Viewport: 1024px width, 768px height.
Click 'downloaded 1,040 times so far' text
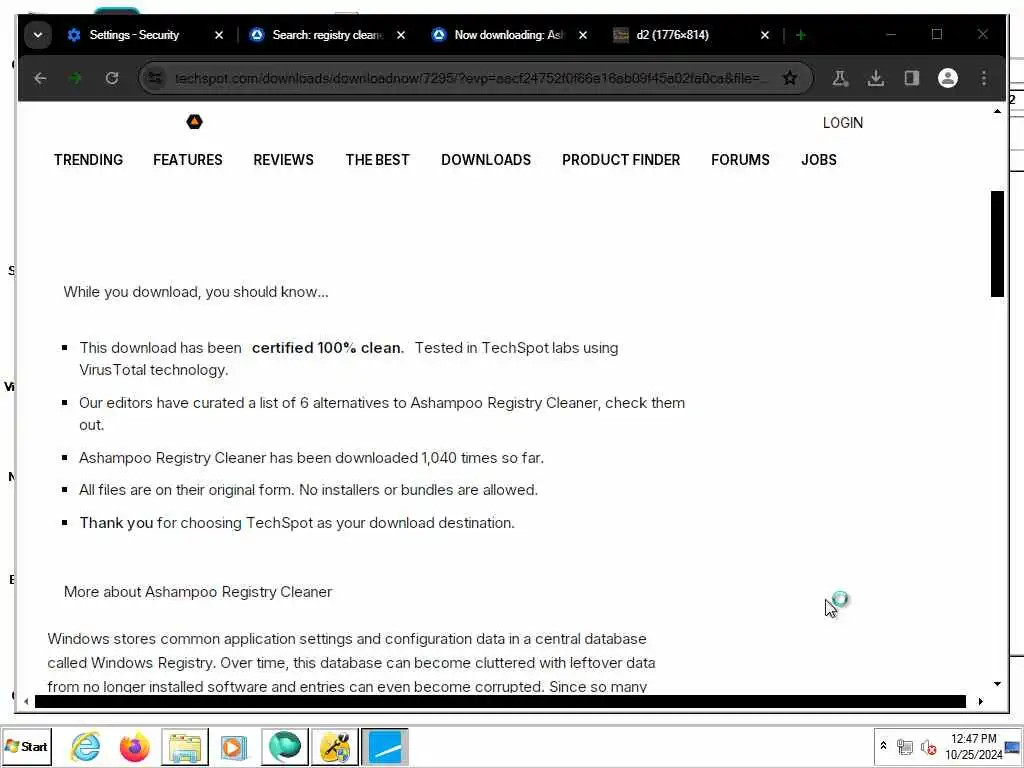coord(440,458)
